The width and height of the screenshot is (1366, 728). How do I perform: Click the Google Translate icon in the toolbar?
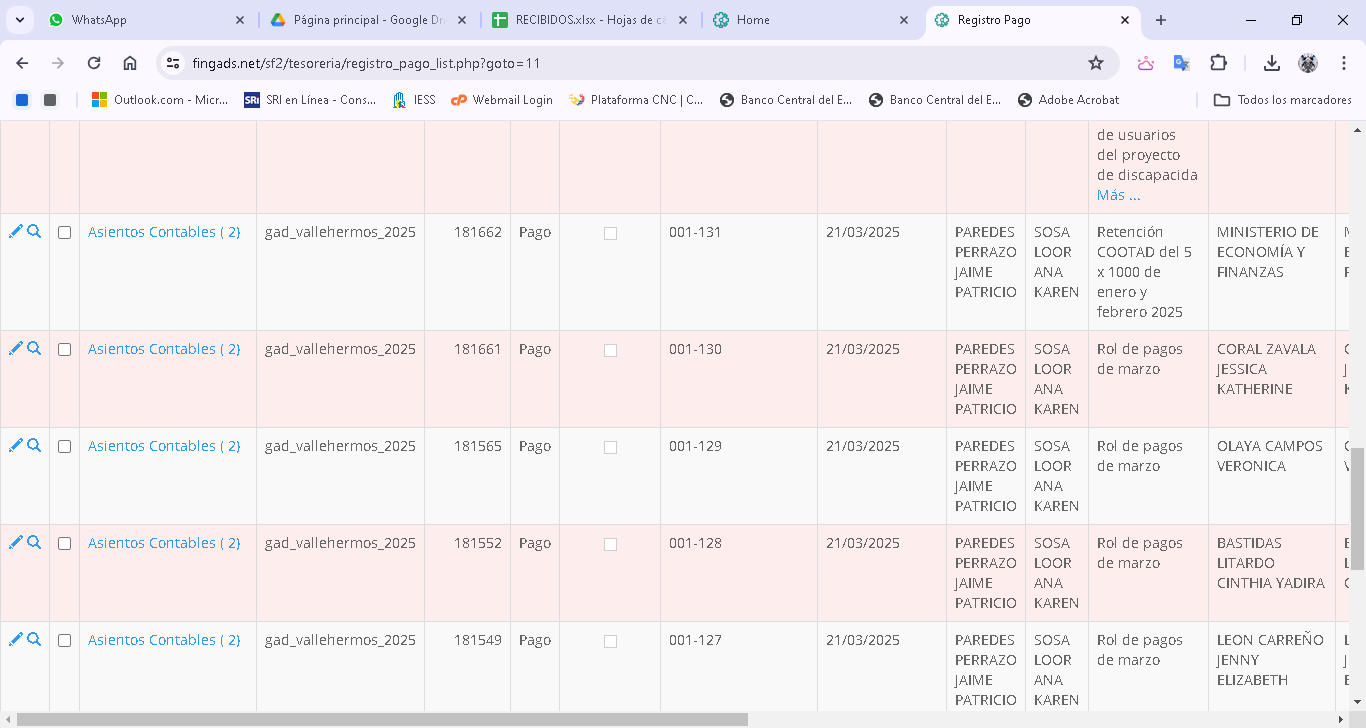(x=1181, y=63)
